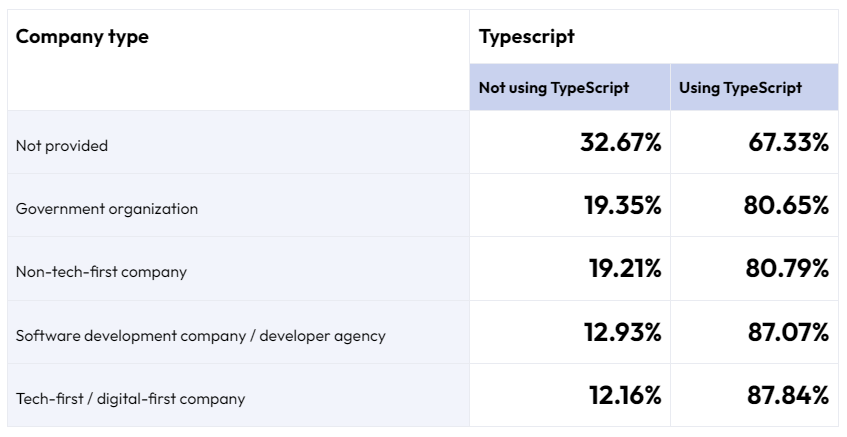Select the 19.21% cell
847x437 pixels.
(570, 268)
